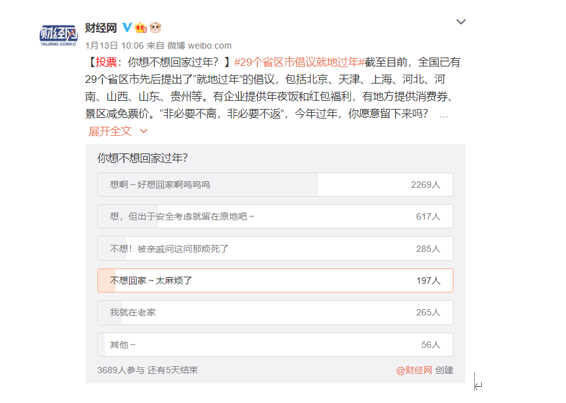Screen dimensions: 566x403
Task: Open the 财经网 account name link
Action: tap(101, 27)
